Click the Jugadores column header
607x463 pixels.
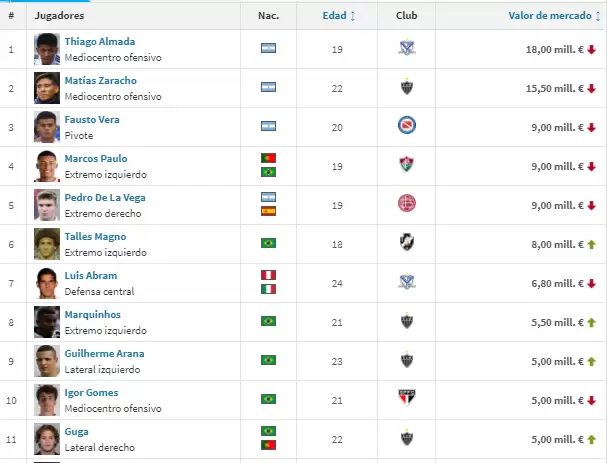59,16
